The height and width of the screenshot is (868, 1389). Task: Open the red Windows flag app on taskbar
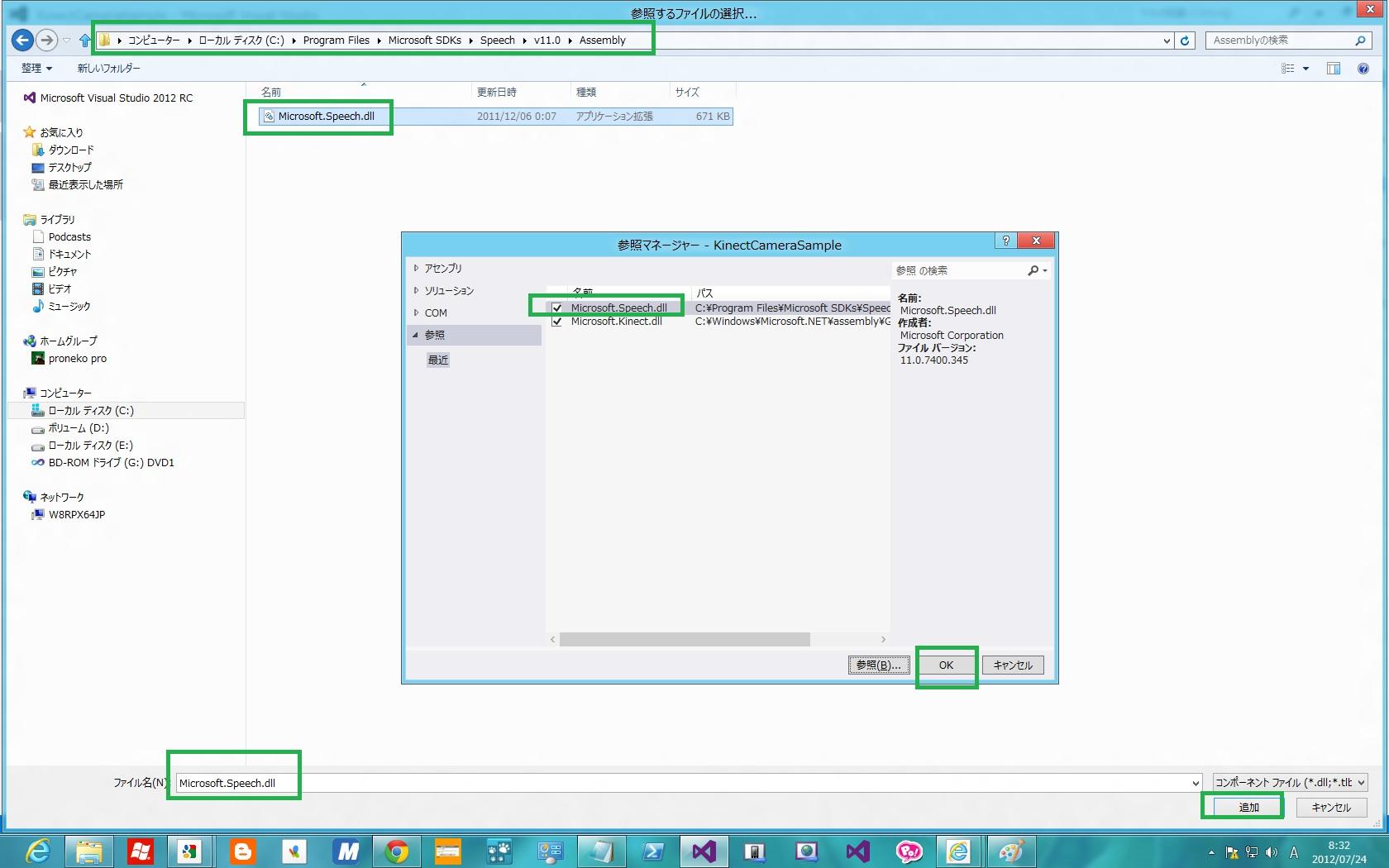(141, 851)
